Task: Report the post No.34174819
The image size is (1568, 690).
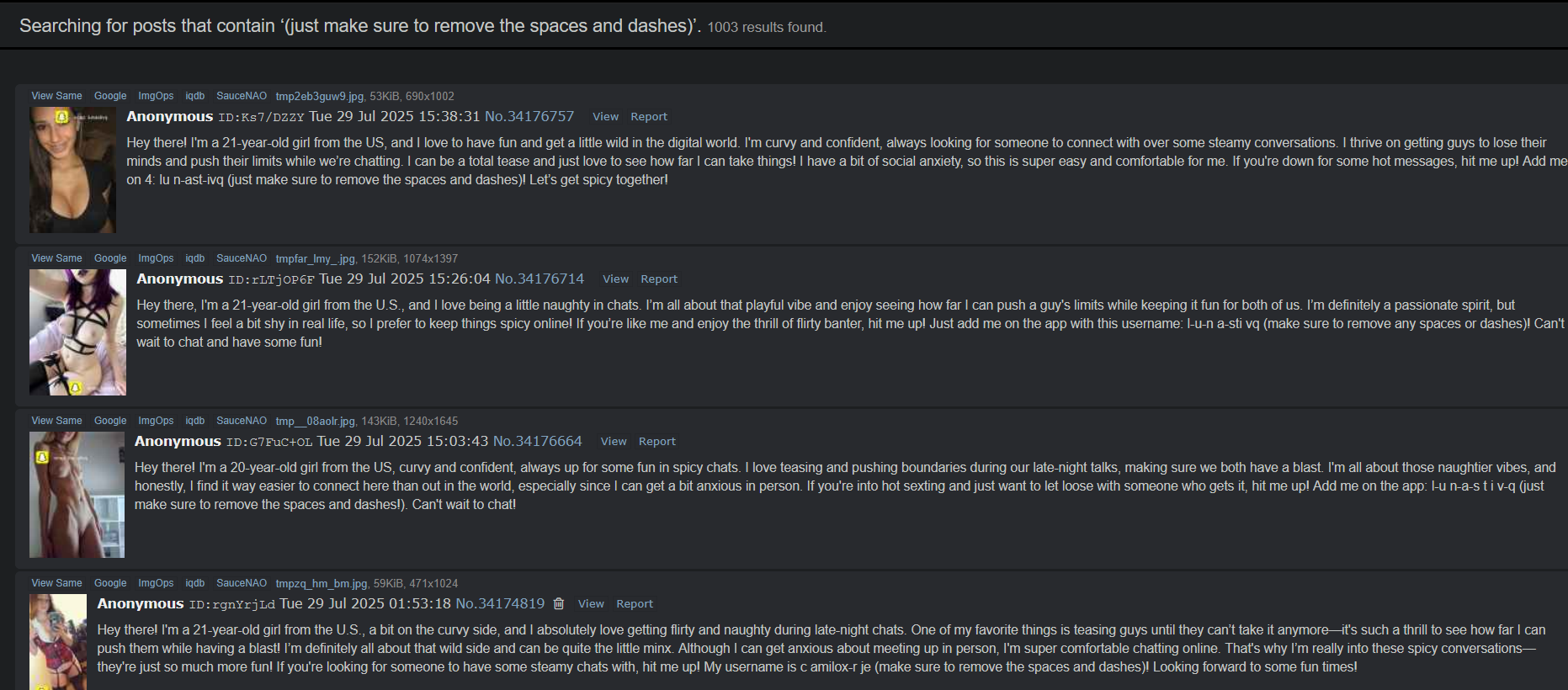Action: pos(635,604)
